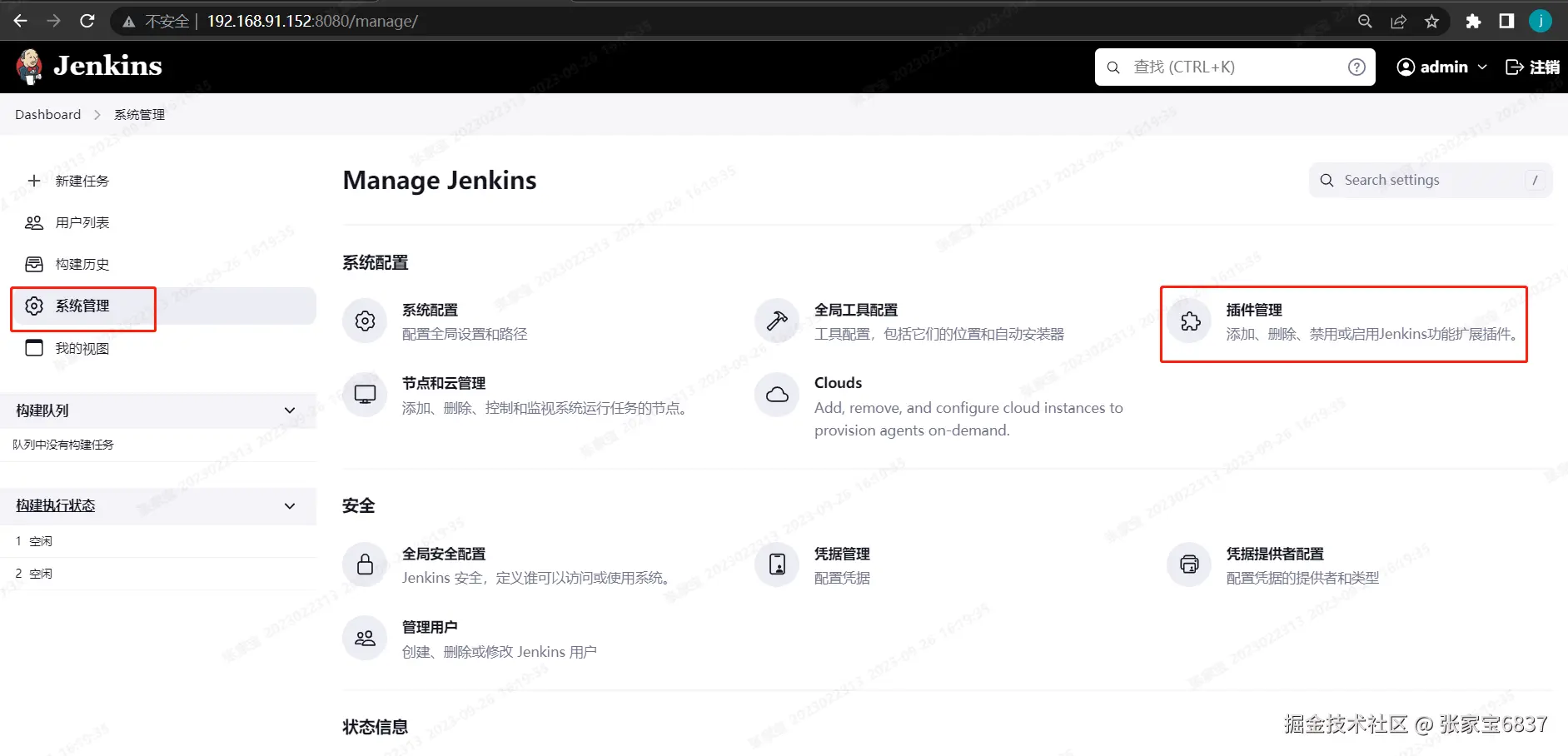Open 系统配置 settings link
Image resolution: width=1568 pixels, height=756 pixels.
430,310
